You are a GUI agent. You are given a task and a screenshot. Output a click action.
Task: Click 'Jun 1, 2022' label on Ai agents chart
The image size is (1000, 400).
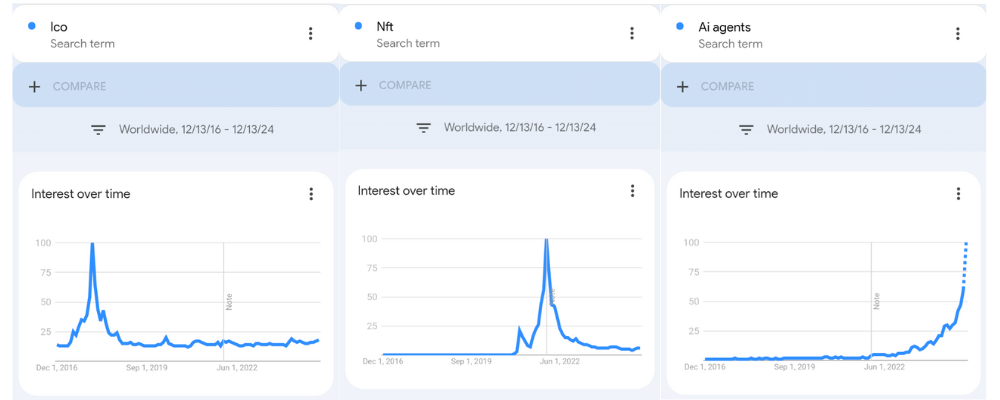pyautogui.click(x=884, y=367)
